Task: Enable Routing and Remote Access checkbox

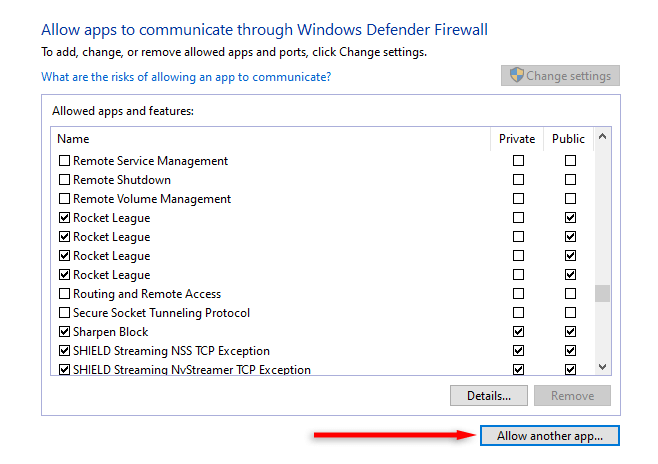Action: (x=65, y=294)
